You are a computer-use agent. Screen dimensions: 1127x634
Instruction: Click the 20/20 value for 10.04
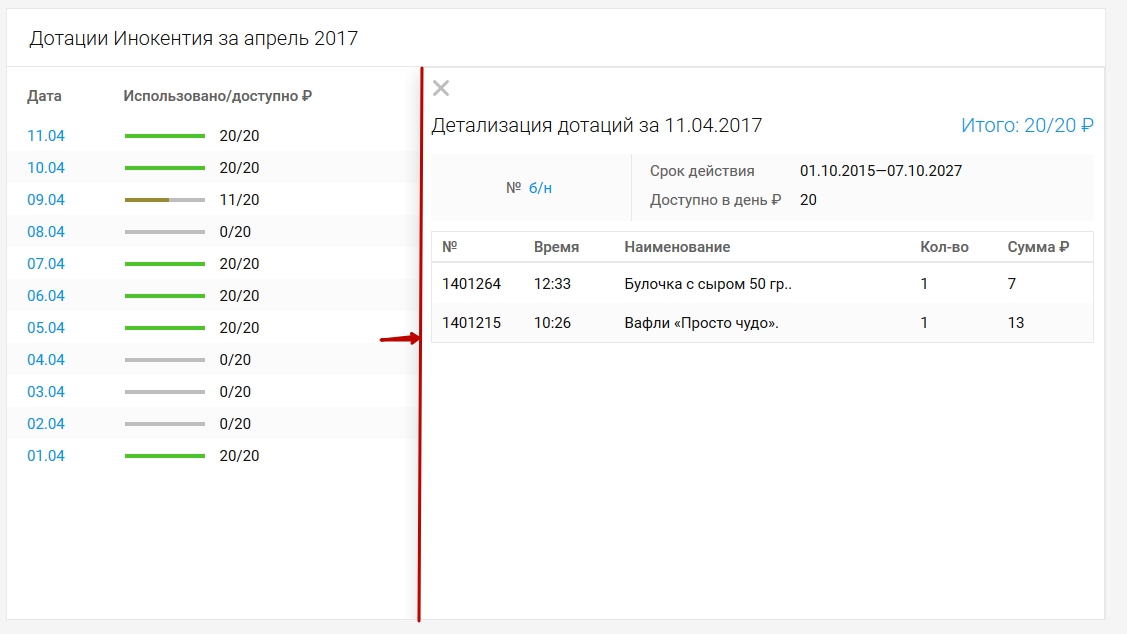(239, 167)
